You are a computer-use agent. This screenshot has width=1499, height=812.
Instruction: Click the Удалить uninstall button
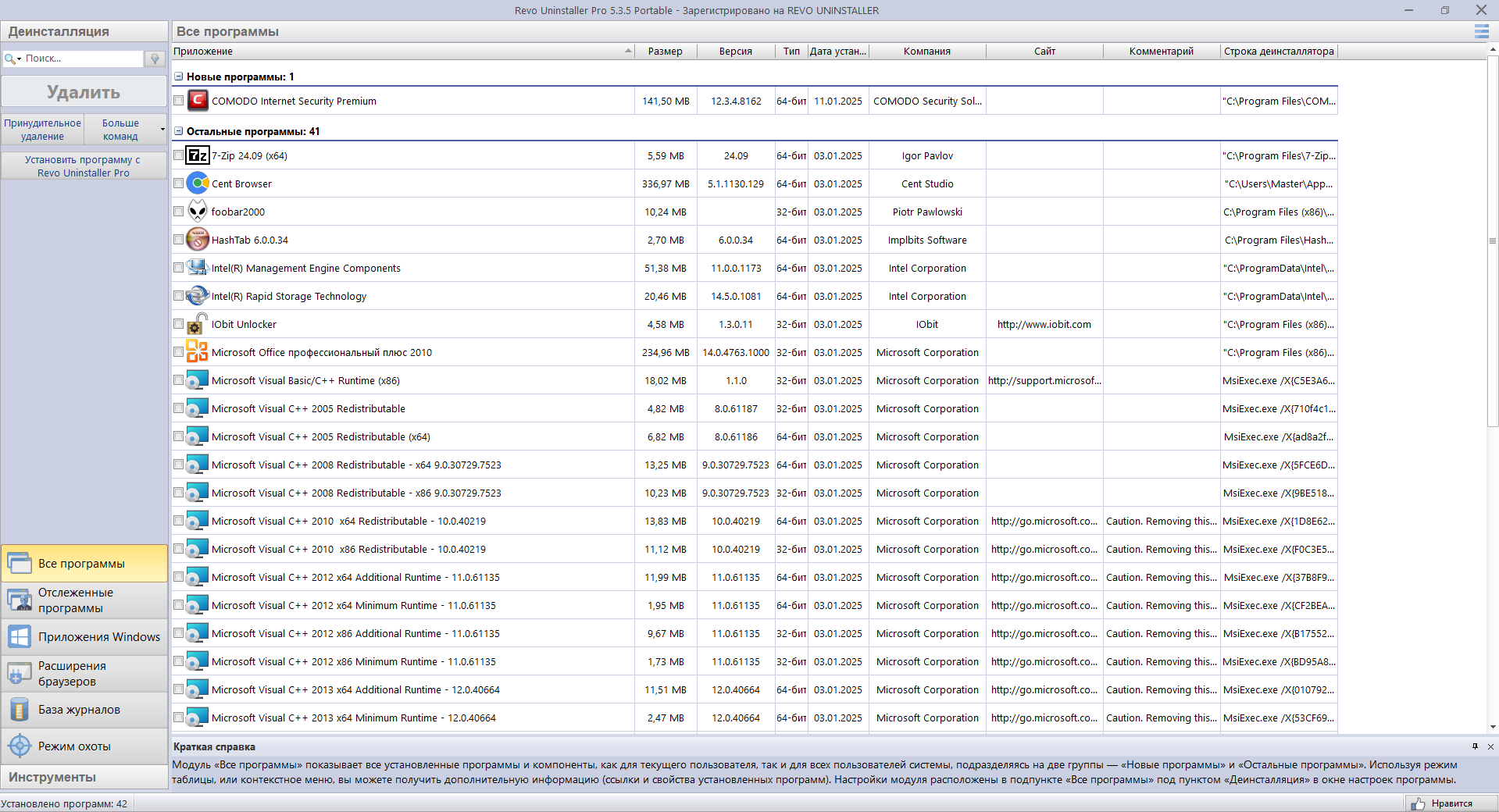click(84, 92)
